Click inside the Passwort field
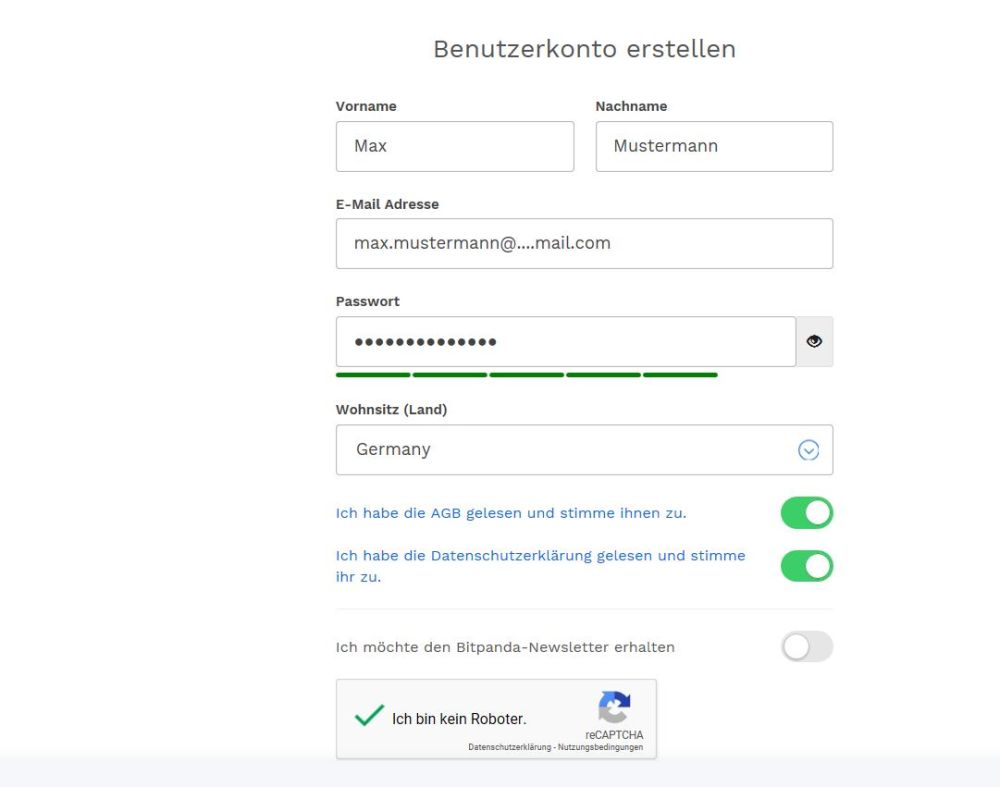The width and height of the screenshot is (1000, 787). point(566,341)
